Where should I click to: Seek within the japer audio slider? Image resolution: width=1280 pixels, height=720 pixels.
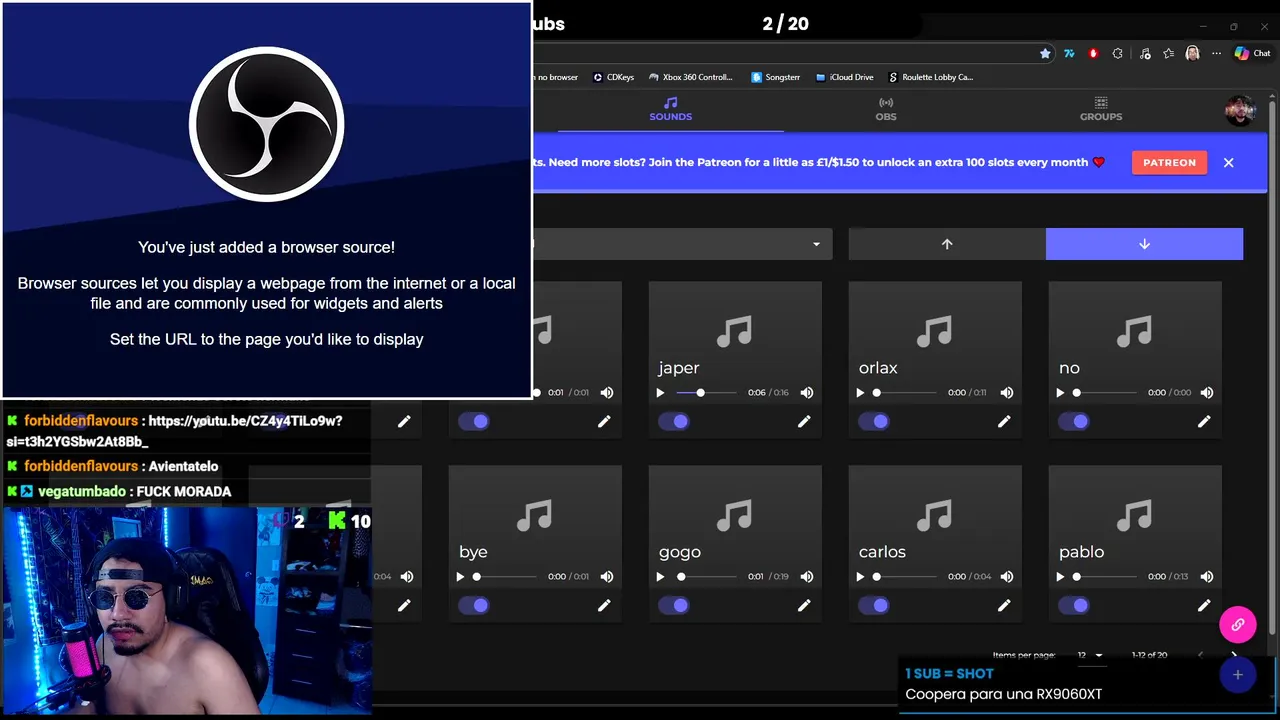click(x=707, y=393)
